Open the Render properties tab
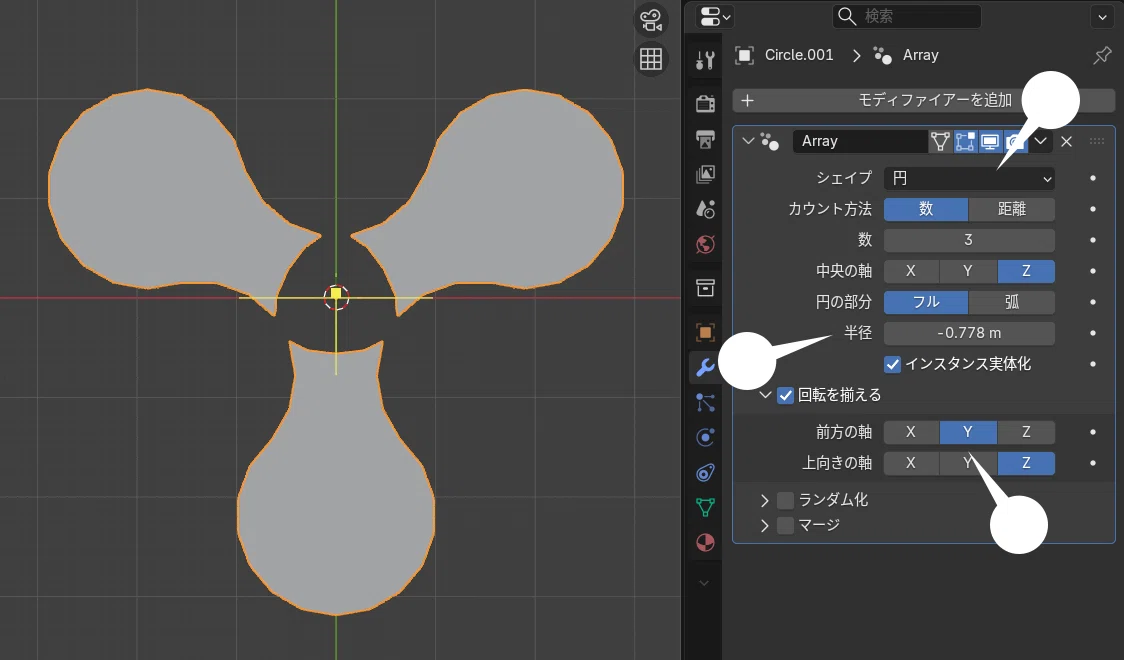Screen dimensions: 1124x660 (705, 104)
